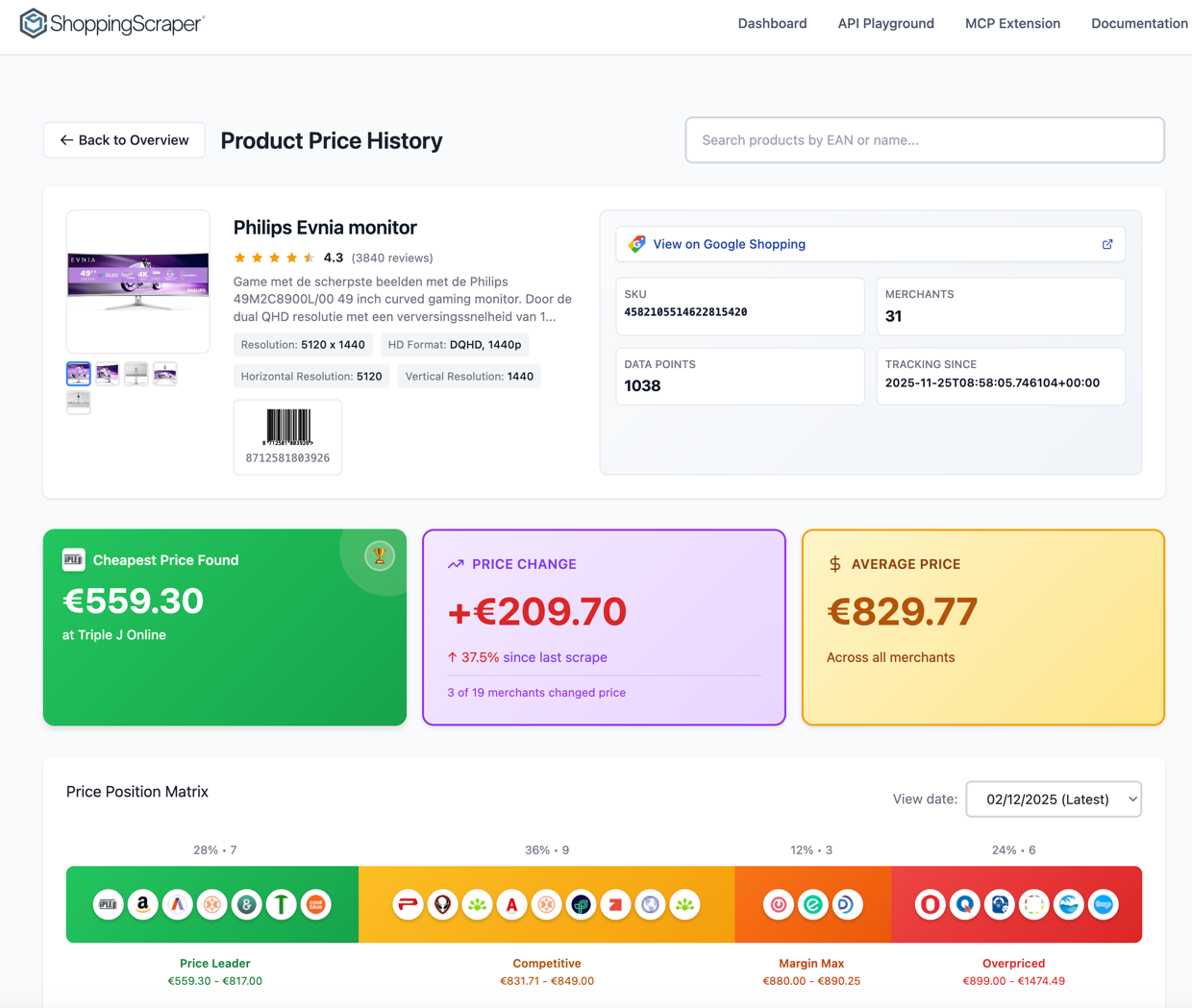
Task: Click the €559.30 cheapest price value
Action: coord(134,601)
